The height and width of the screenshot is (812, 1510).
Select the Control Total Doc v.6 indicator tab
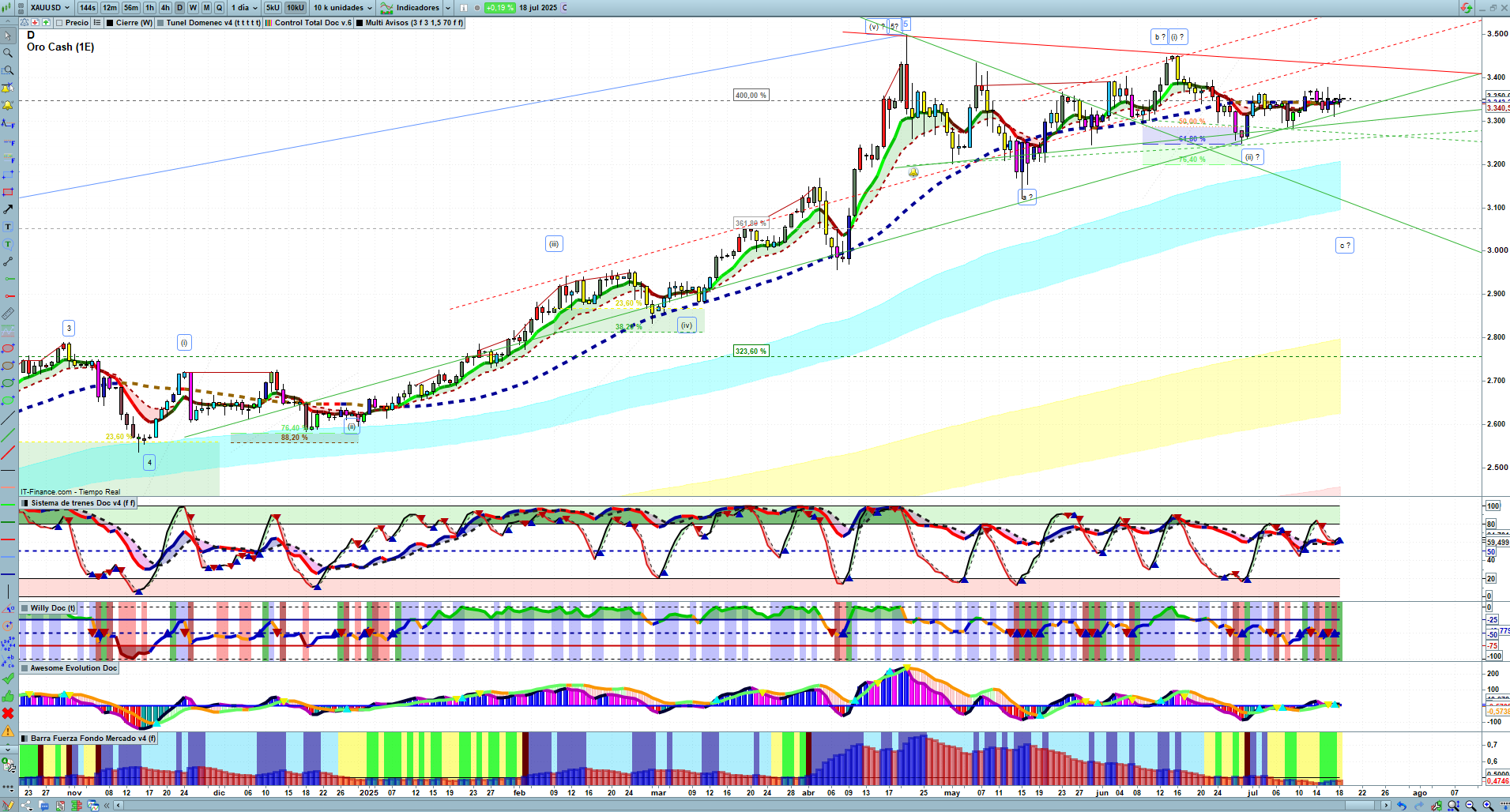[312, 23]
